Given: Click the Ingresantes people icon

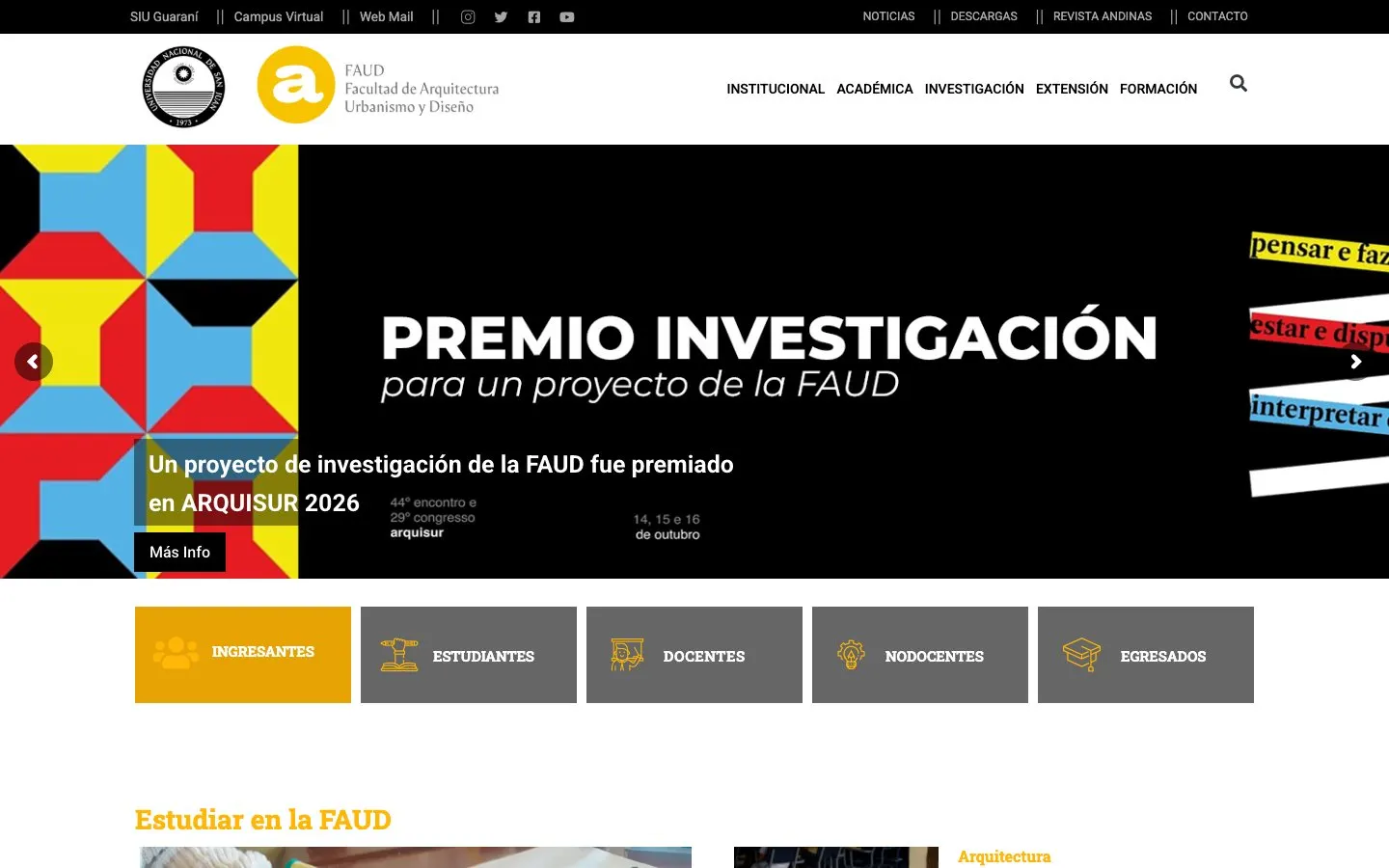Looking at the screenshot, I should [176, 653].
